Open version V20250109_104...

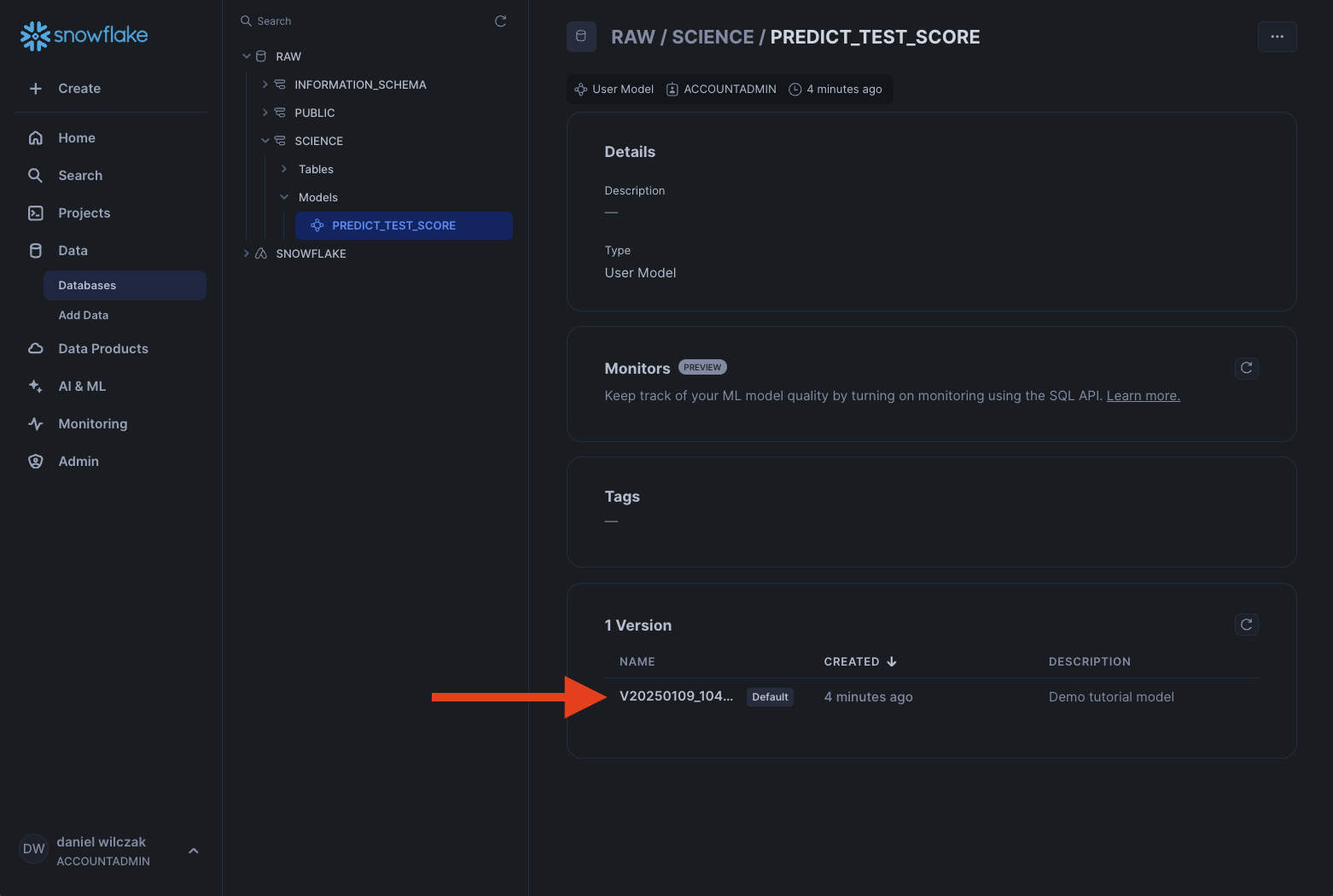[x=676, y=696]
